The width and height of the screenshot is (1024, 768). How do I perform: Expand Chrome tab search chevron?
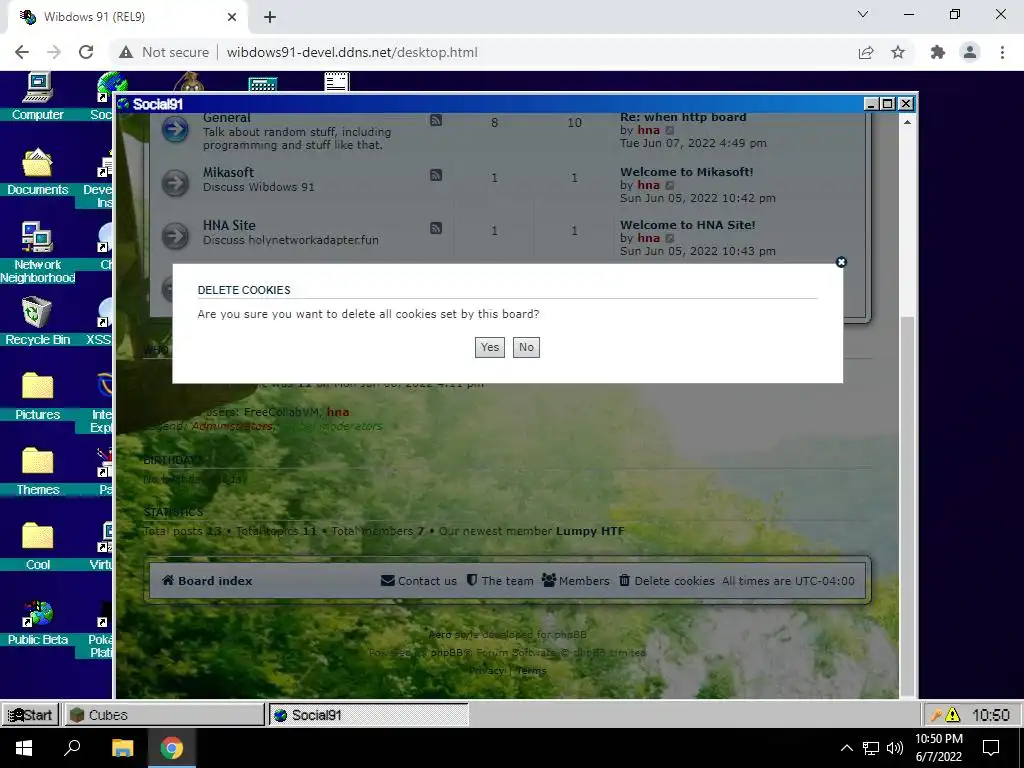pyautogui.click(x=863, y=14)
